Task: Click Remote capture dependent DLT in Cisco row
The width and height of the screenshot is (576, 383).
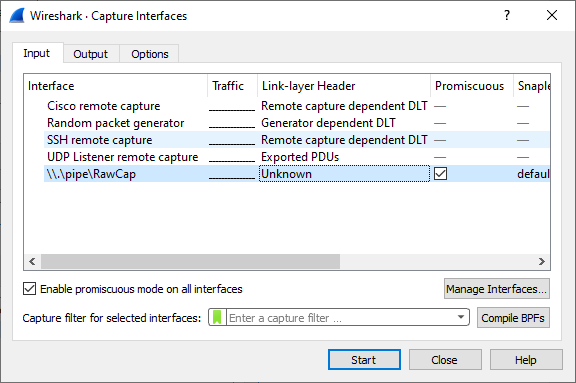Action: pyautogui.click(x=344, y=106)
